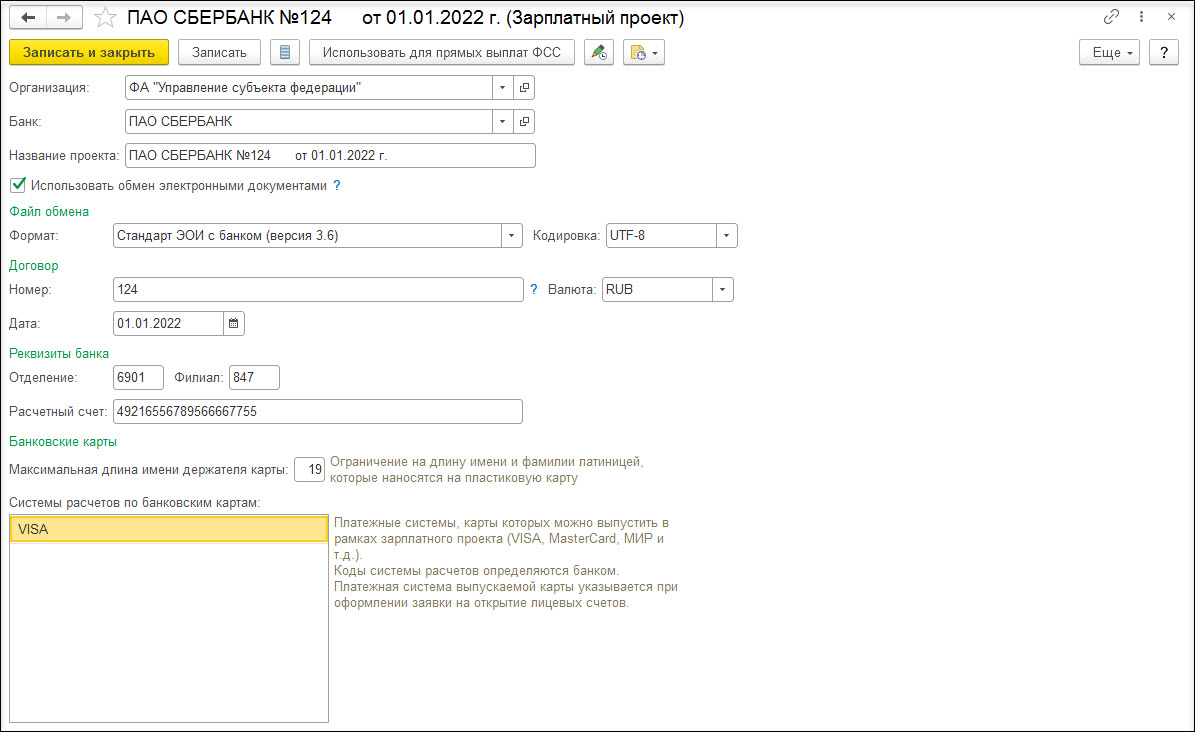Image resolution: width=1195 pixels, height=732 pixels.
Task: Go back with the left arrow
Action: pyautogui.click(x=27, y=17)
